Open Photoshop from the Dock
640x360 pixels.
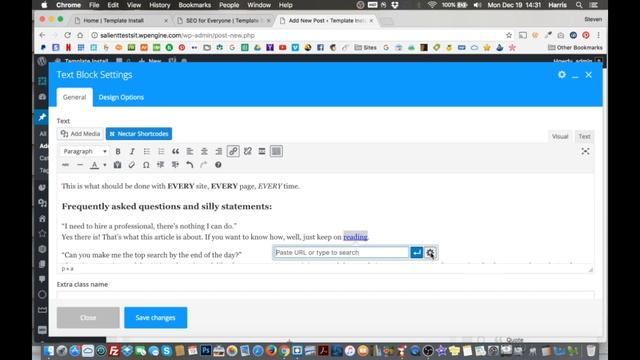tap(206, 351)
